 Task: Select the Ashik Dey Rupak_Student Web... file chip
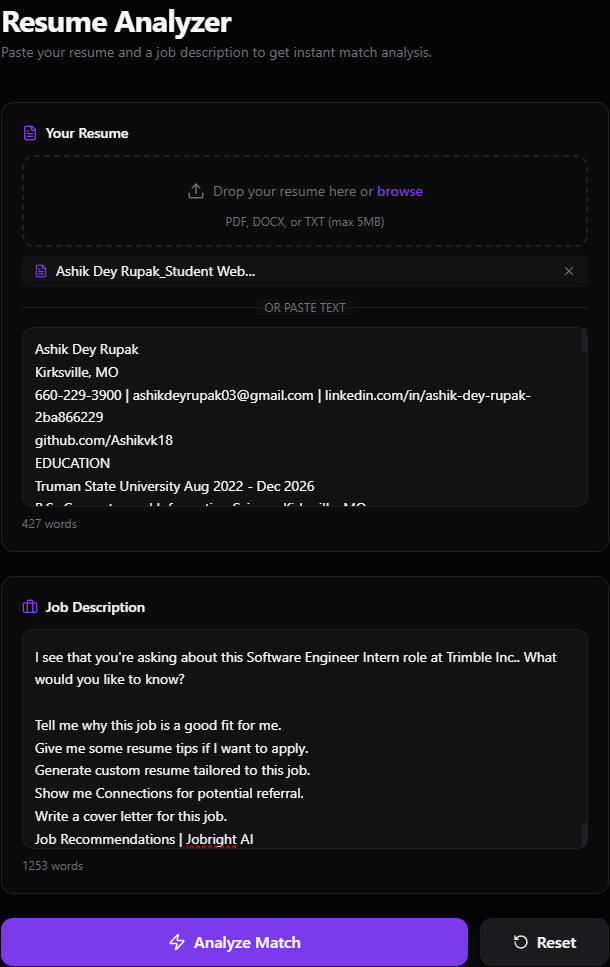pyautogui.click(x=305, y=271)
